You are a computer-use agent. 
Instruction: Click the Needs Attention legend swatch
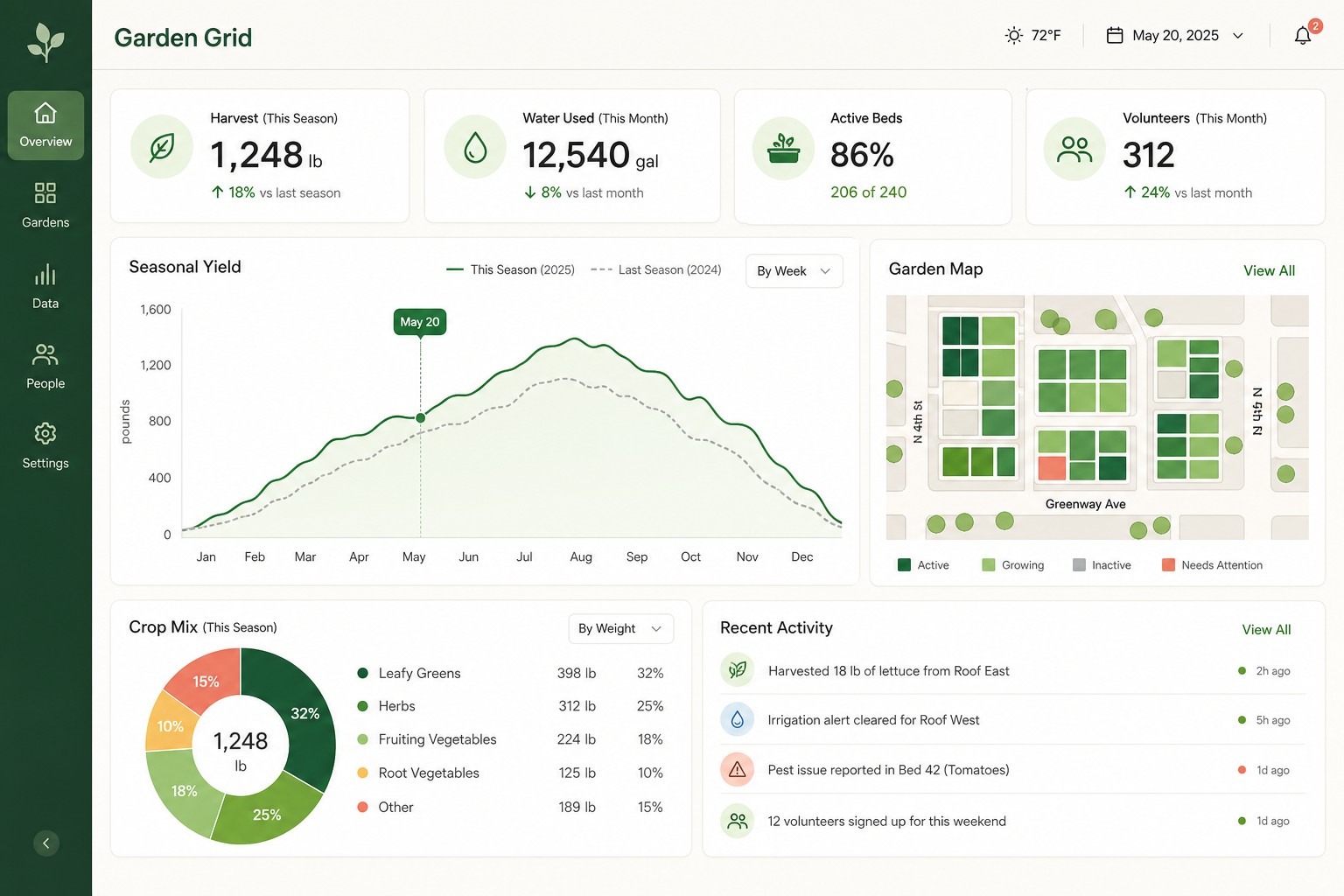[x=1168, y=565]
